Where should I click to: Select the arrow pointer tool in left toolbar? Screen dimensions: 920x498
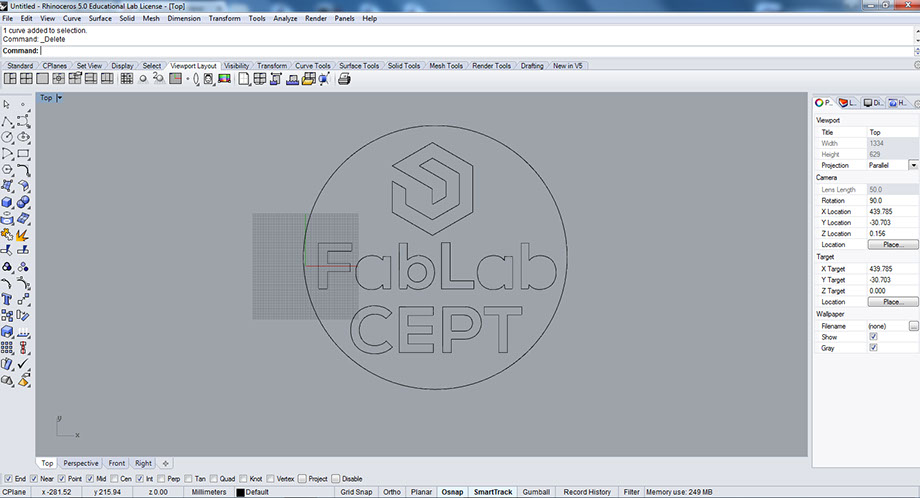coord(6,104)
